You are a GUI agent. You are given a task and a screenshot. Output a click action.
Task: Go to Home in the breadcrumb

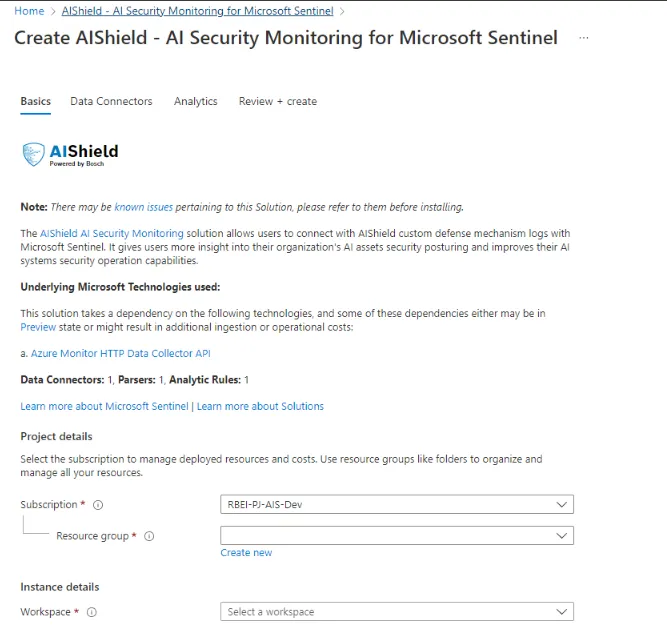[x=29, y=11]
